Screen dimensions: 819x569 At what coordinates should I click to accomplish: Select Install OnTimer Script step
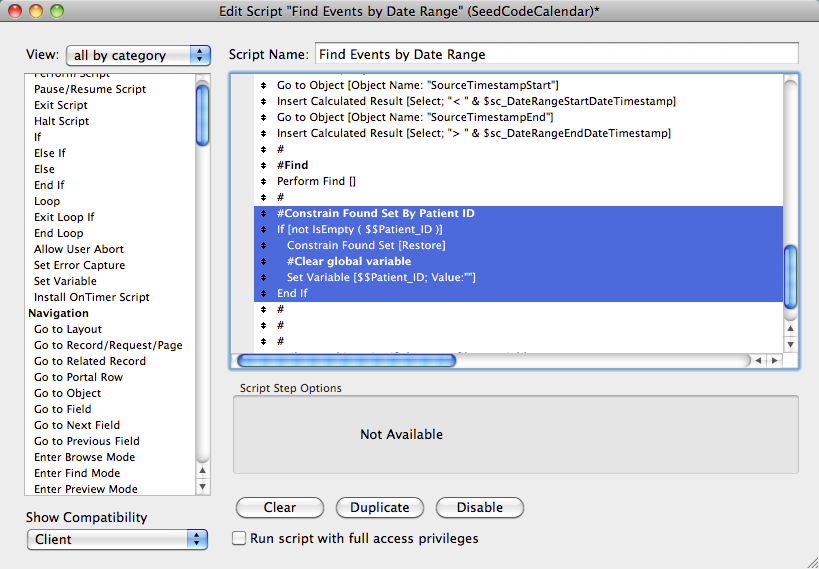(x=91, y=297)
